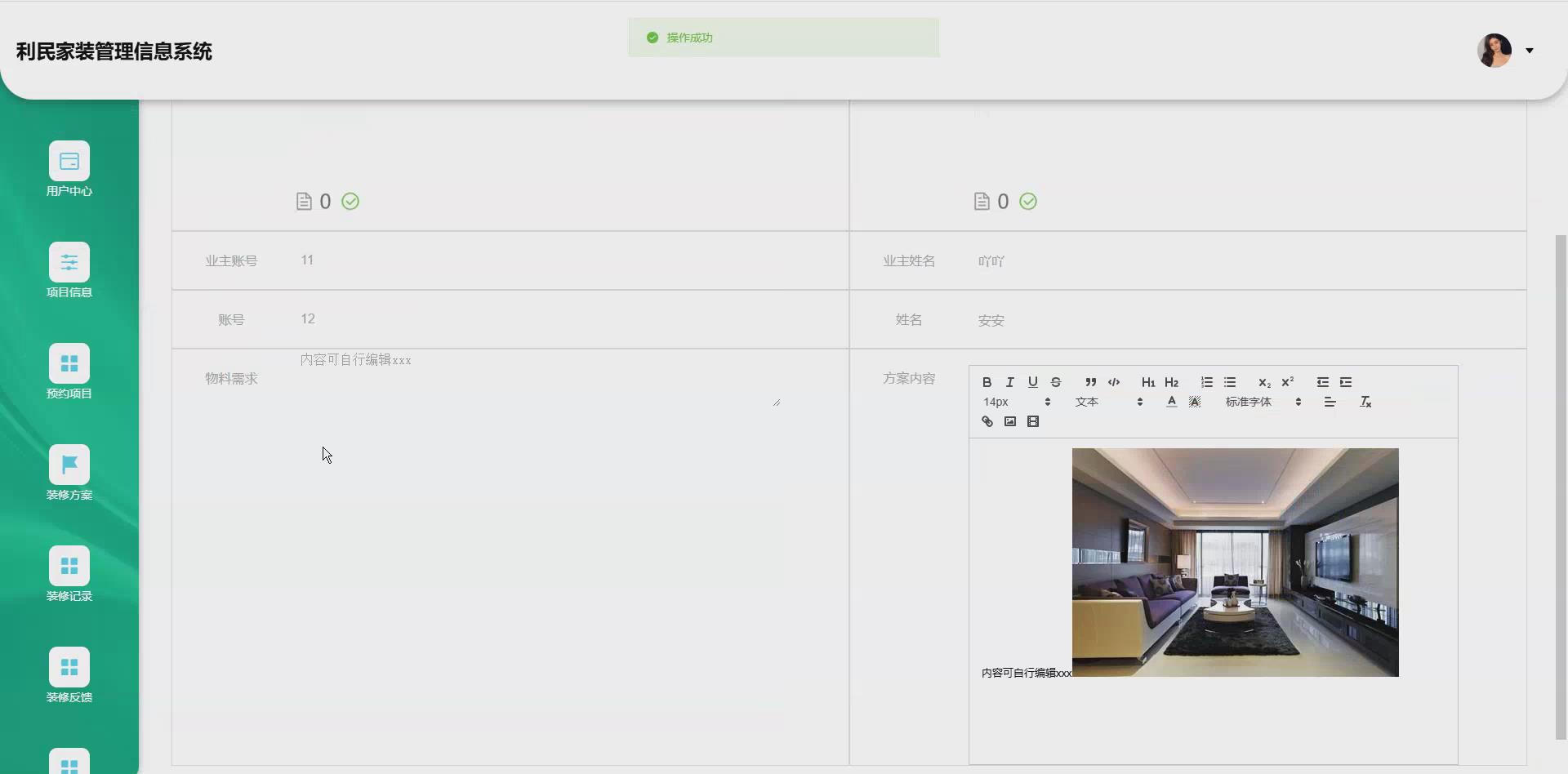
Task: Toggle italic formatting
Action: pyautogui.click(x=1009, y=382)
